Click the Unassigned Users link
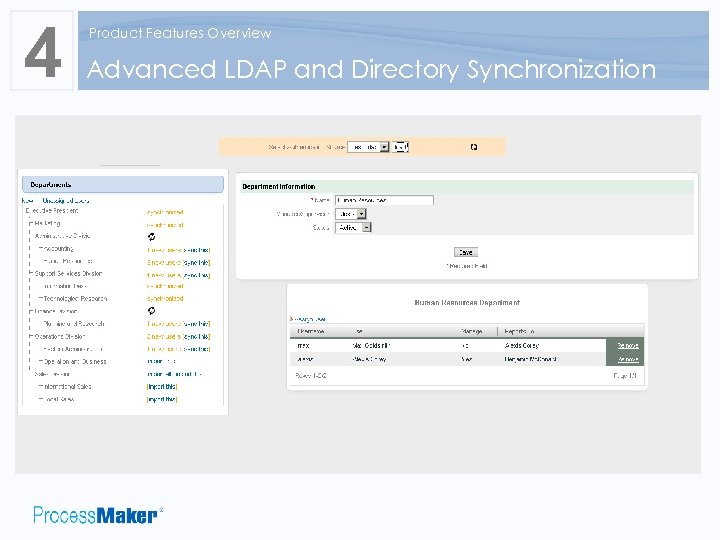The height and width of the screenshot is (540, 720). [x=66, y=201]
